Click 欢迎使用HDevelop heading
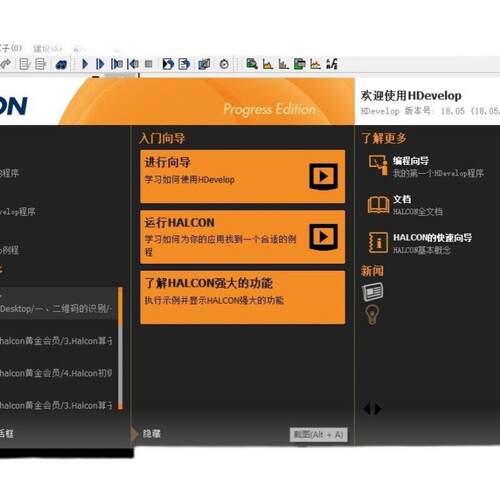Image resolution: width=500 pixels, height=500 pixels. [x=411, y=96]
